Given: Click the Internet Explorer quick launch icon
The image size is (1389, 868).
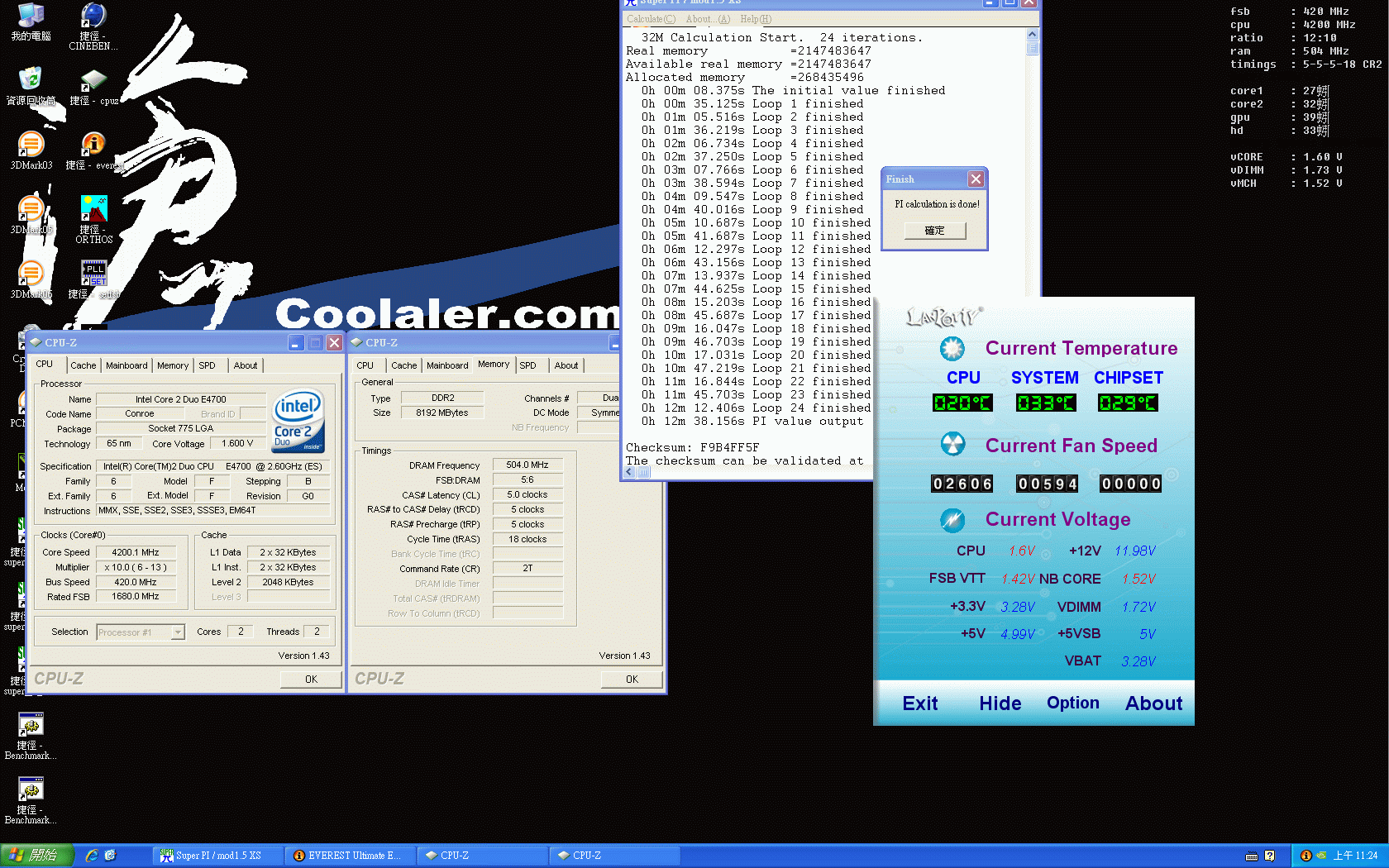Looking at the screenshot, I should click(x=92, y=856).
